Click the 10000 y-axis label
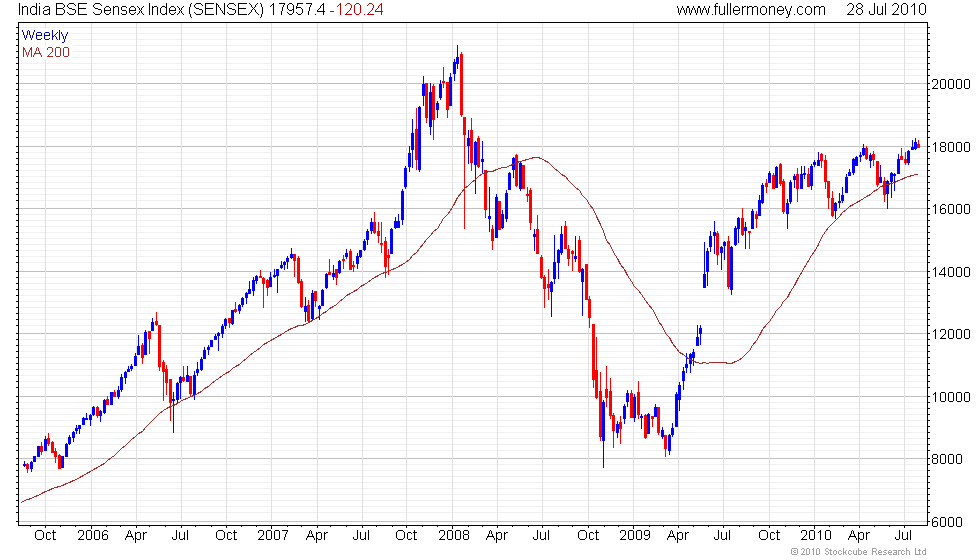Screen dimensions: 980x560 click(951, 397)
